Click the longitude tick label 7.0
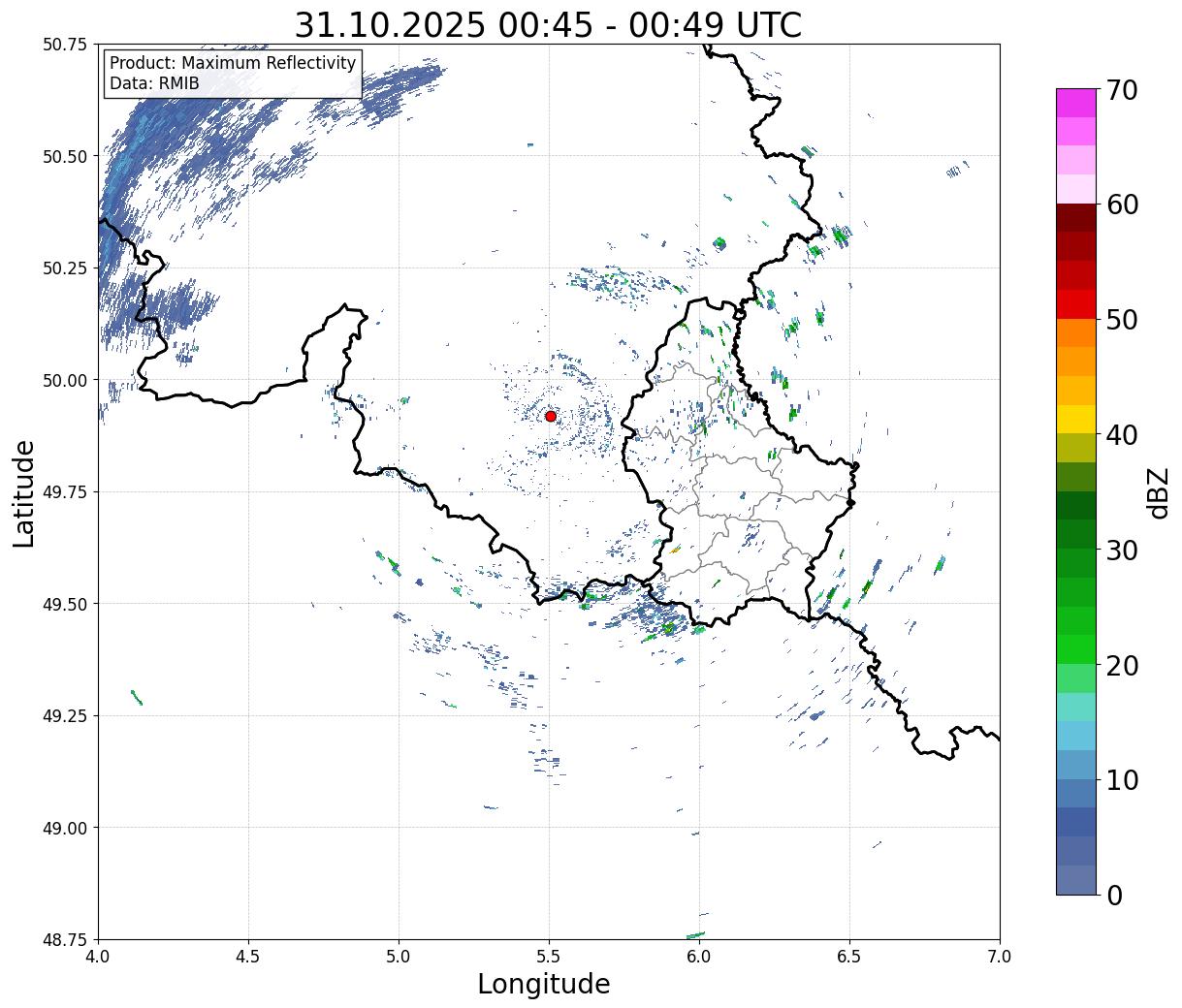Image resolution: width=1182 pixels, height=1008 pixels. (1000, 956)
